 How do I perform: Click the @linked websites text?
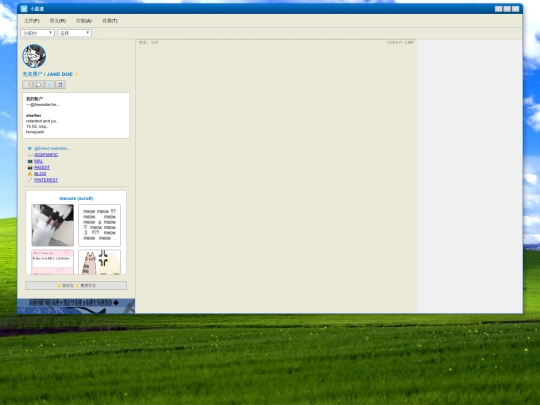click(52, 148)
